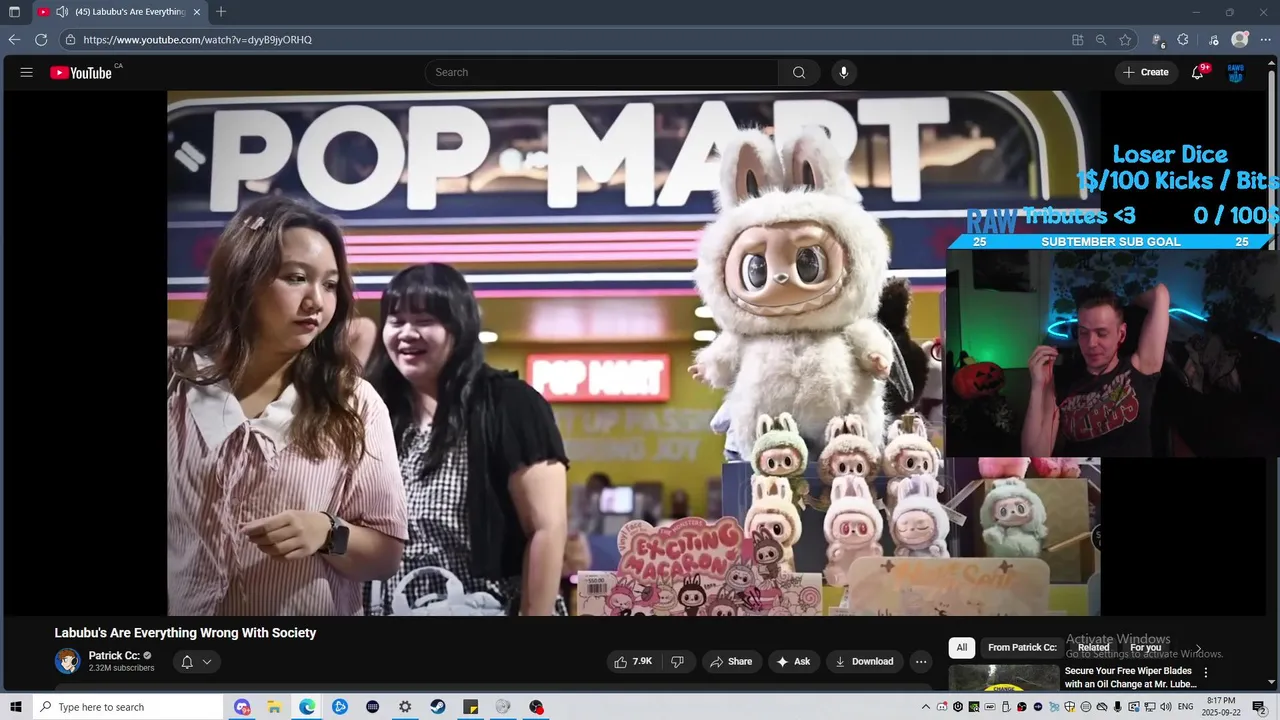1280x720 pixels.
Task: Open options for the wiper blades ad
Action: (1206, 673)
